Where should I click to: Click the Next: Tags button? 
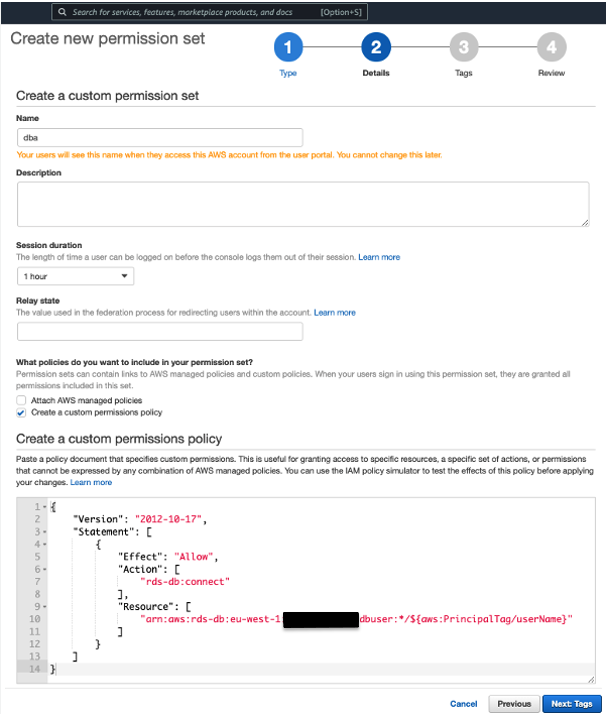click(572, 703)
